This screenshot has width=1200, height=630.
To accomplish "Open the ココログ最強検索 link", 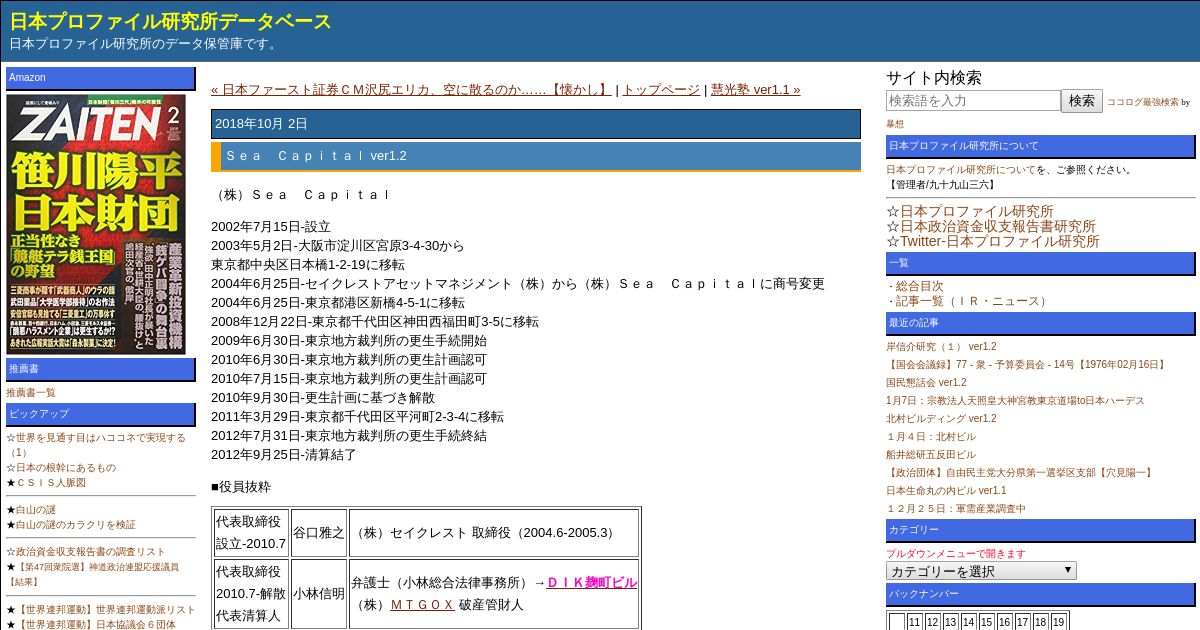I will tap(1142, 102).
